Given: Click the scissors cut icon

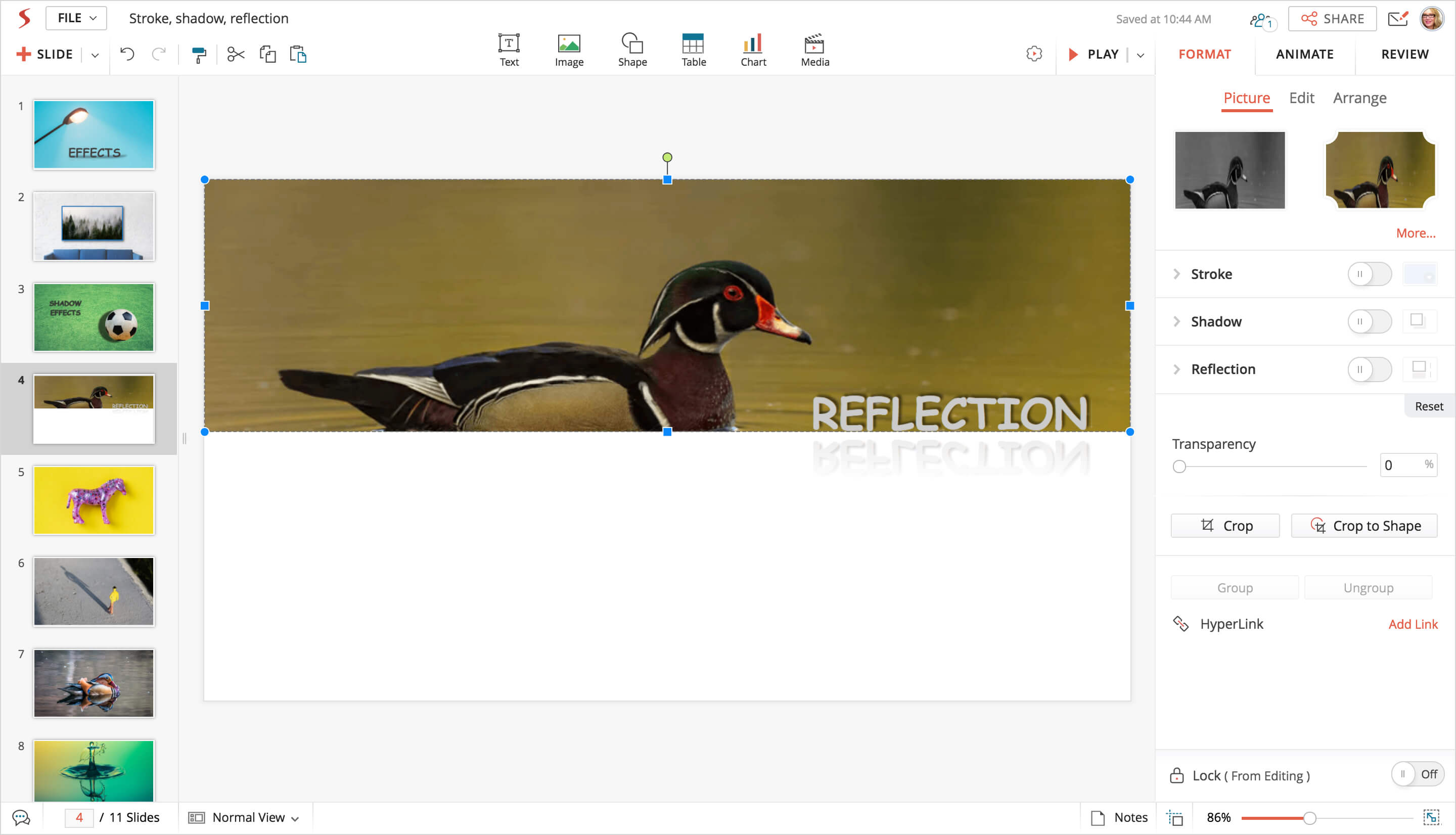Looking at the screenshot, I should (236, 55).
